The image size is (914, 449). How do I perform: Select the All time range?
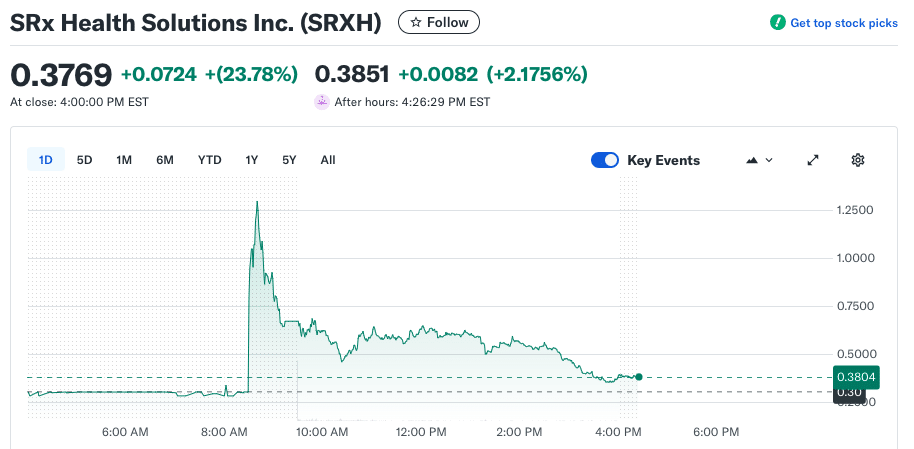(328, 160)
